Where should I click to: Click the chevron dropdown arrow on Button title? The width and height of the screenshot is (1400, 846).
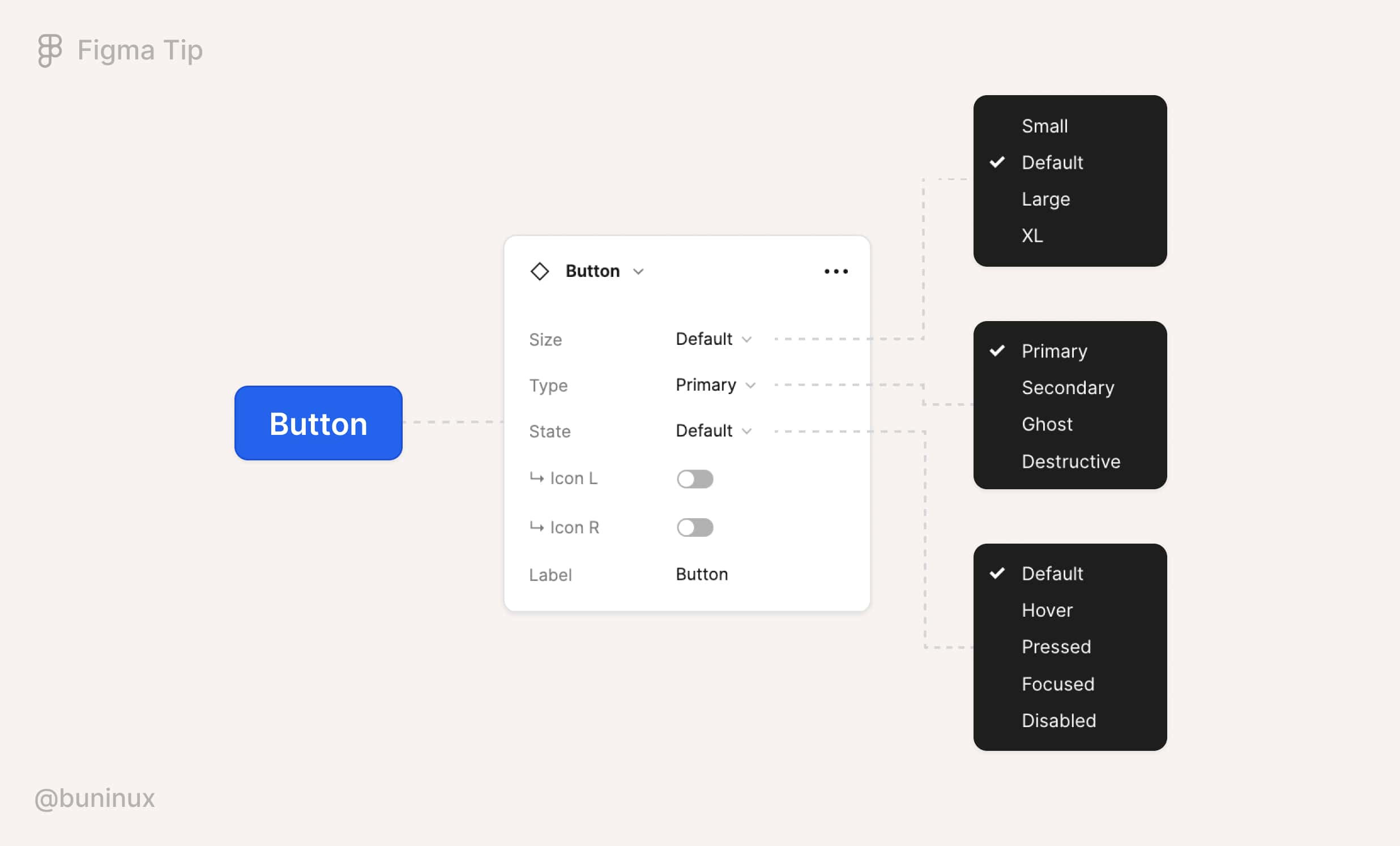[639, 272]
